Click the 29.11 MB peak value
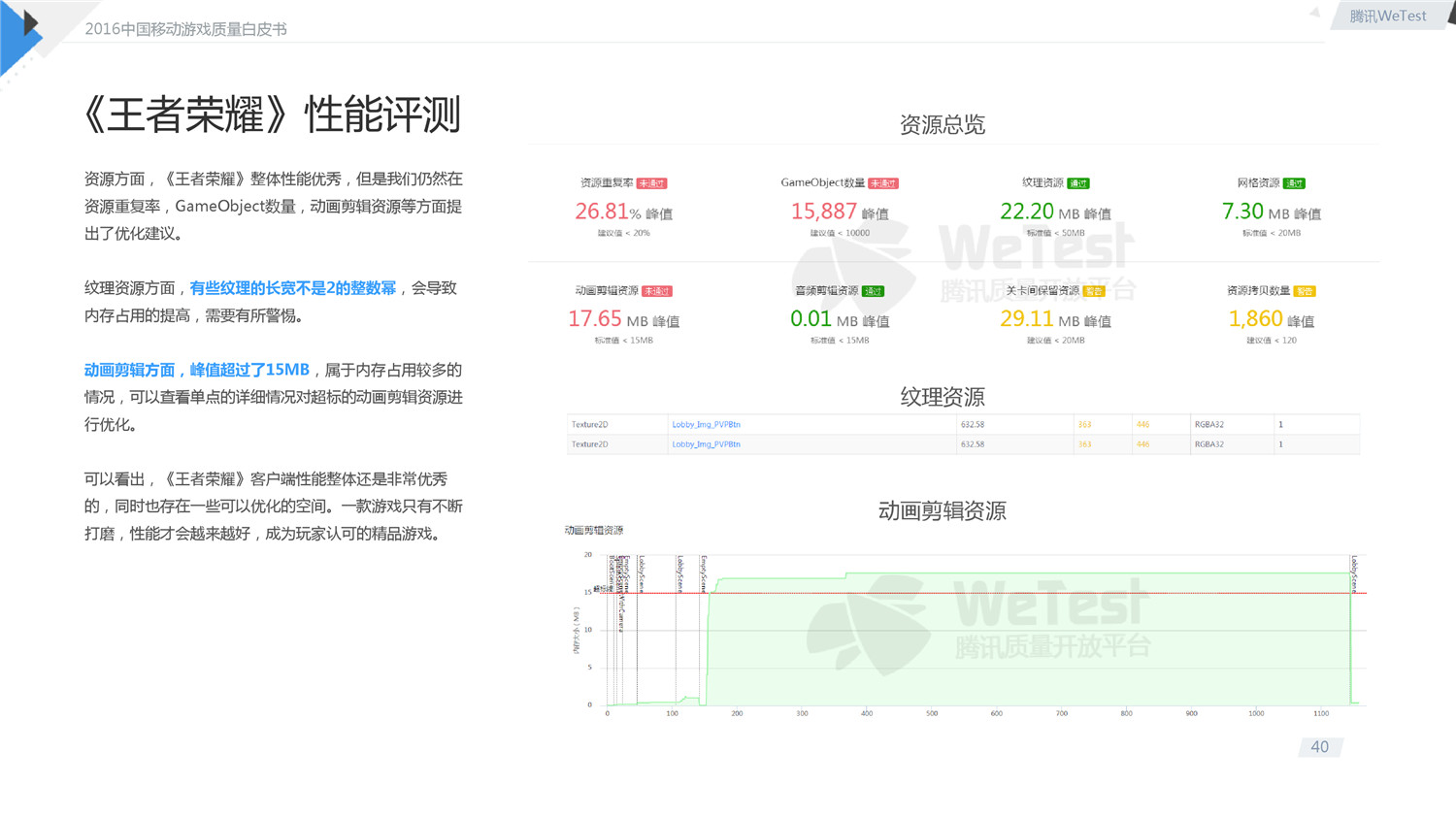The height and width of the screenshot is (818, 1456). point(1040,319)
